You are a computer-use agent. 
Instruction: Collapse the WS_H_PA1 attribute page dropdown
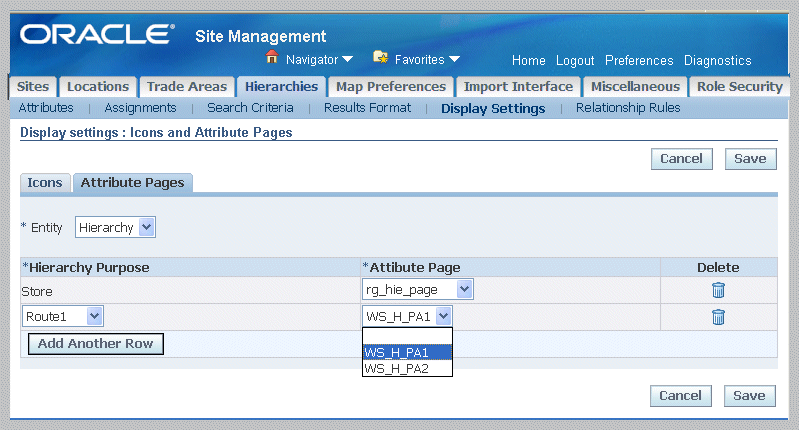click(407, 316)
